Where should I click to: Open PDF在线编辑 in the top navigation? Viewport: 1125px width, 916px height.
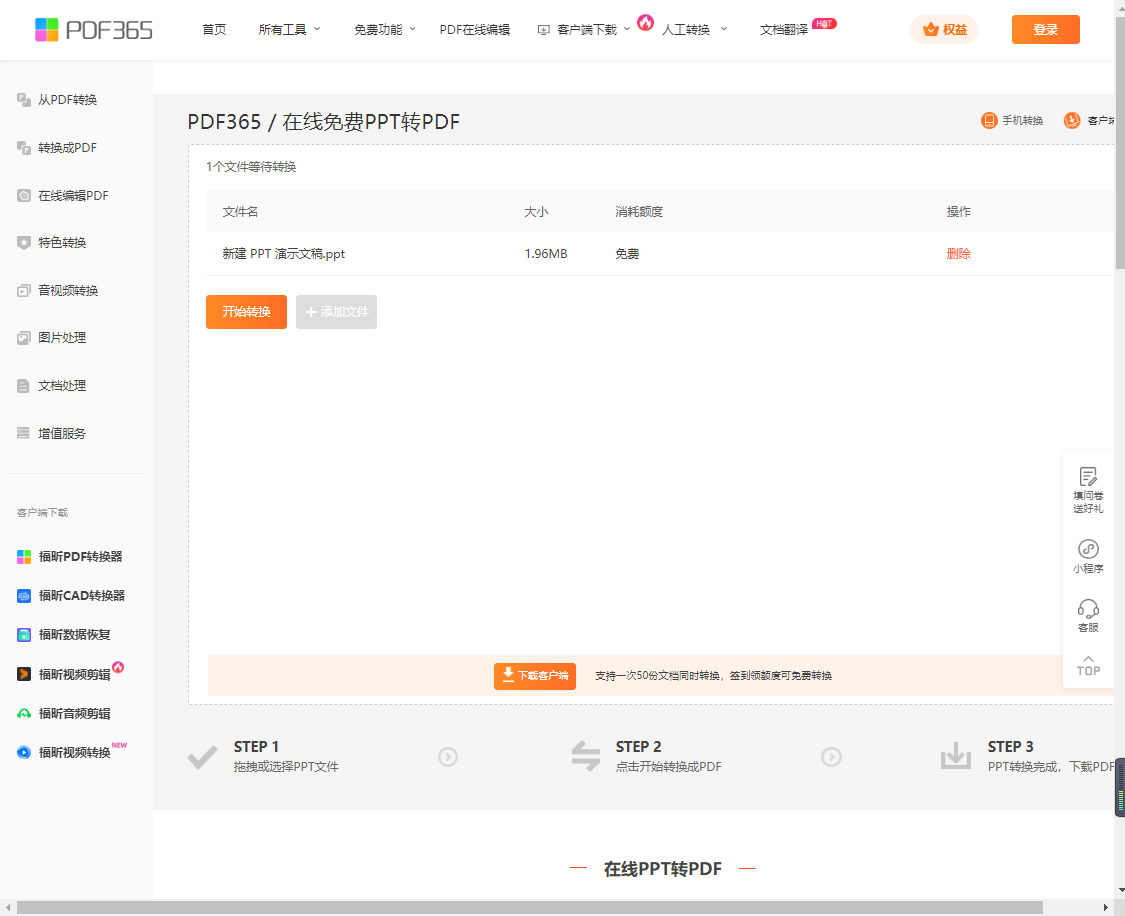click(475, 29)
